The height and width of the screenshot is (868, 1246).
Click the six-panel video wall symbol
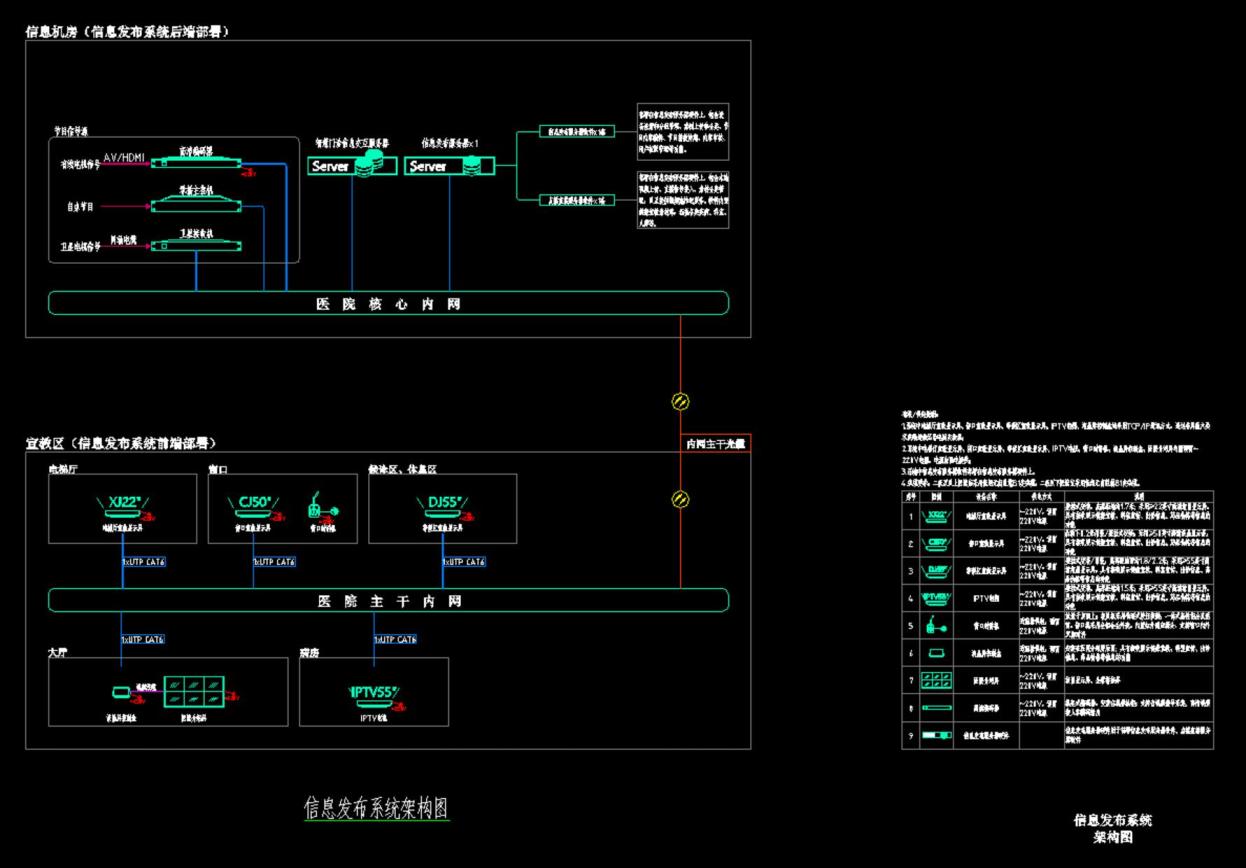pos(194,691)
